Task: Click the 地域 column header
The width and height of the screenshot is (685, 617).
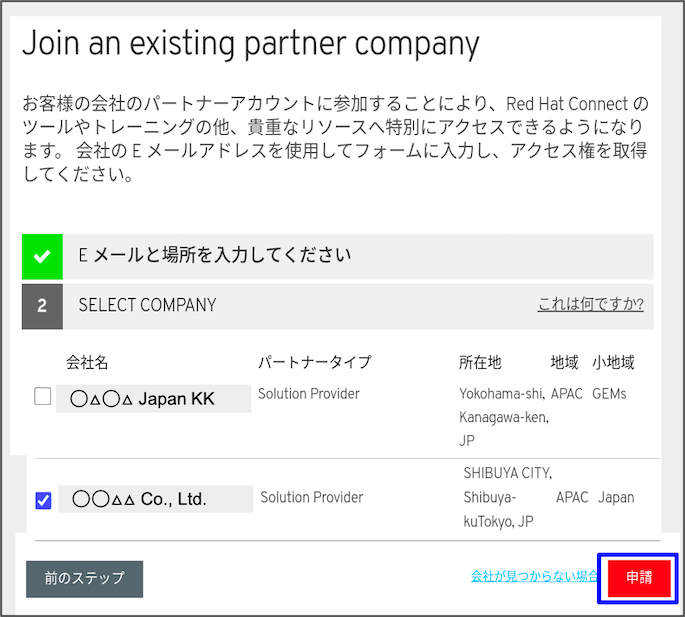Action: click(564, 362)
